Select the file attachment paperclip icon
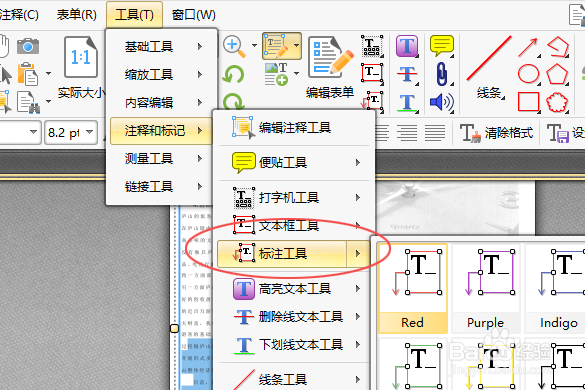Viewport: 585px width, 390px height. click(442, 74)
